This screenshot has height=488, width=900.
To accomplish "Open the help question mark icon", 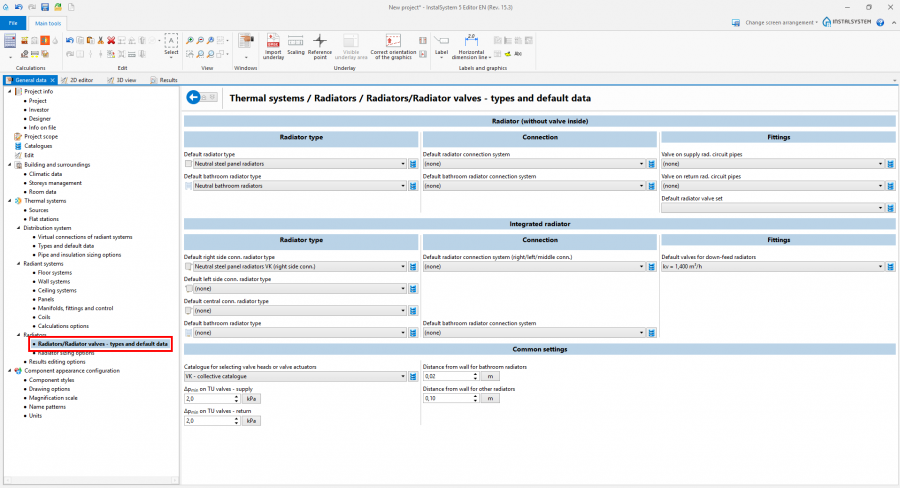I will point(880,21).
